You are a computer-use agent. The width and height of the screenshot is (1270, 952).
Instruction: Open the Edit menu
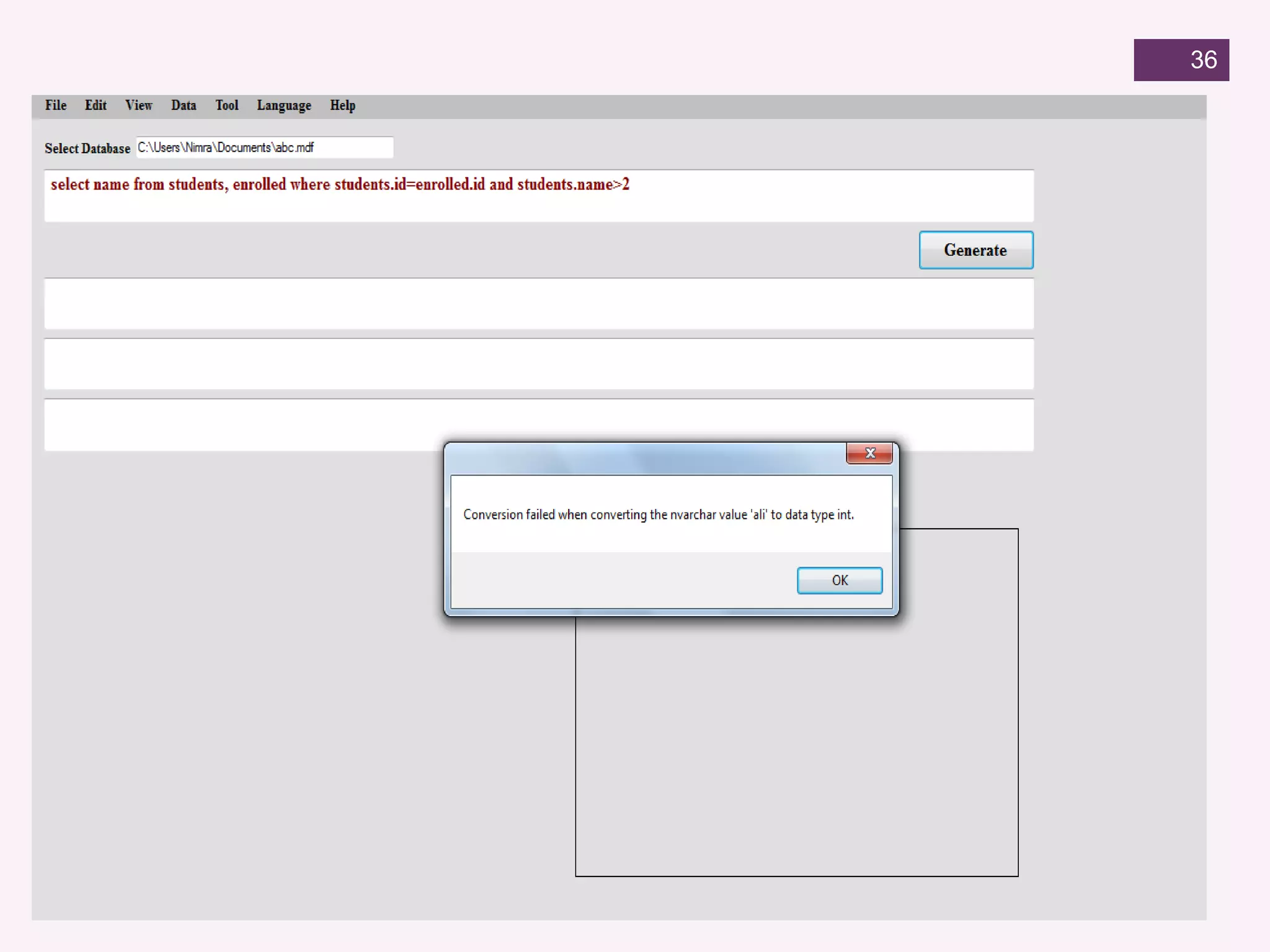95,105
